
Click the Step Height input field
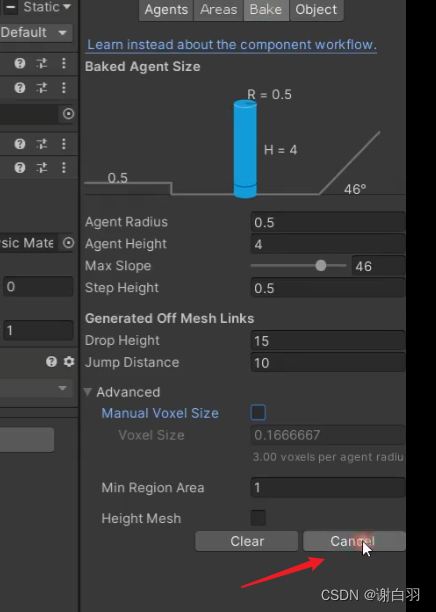(x=328, y=288)
